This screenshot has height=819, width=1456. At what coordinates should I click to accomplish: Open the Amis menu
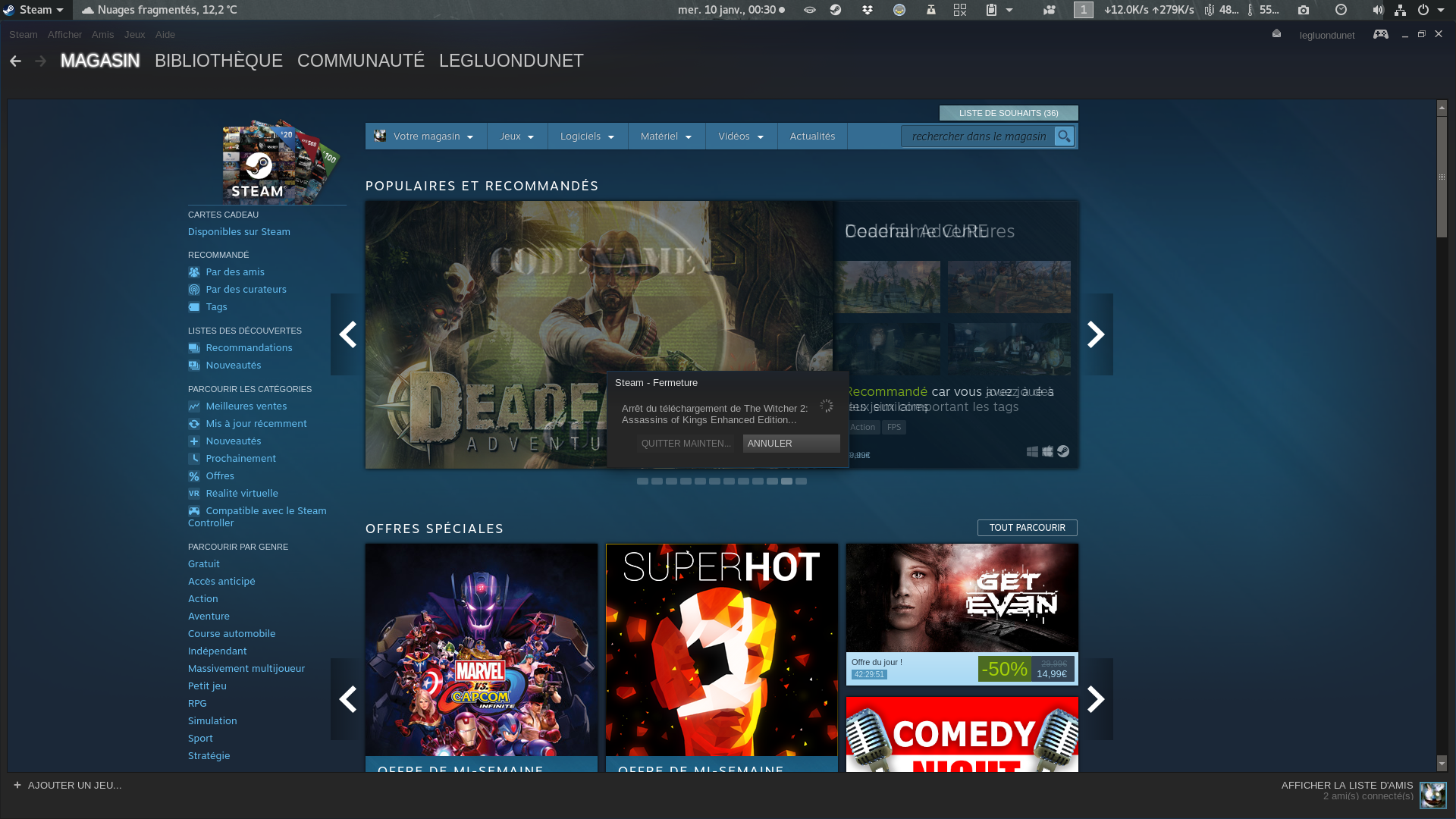tap(102, 35)
